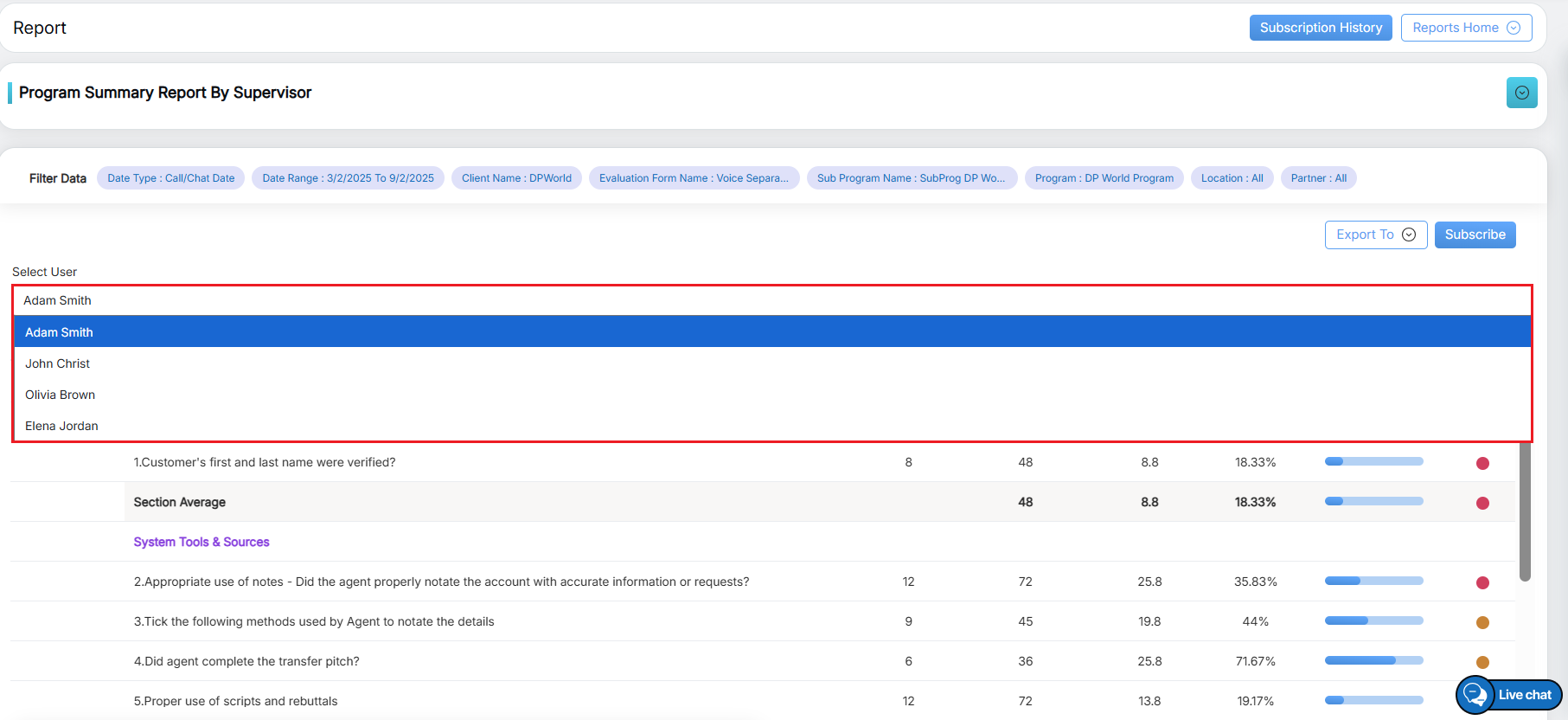The image size is (1568, 720).
Task: Click the teal collapse icon beside report title
Action: coord(1521,93)
